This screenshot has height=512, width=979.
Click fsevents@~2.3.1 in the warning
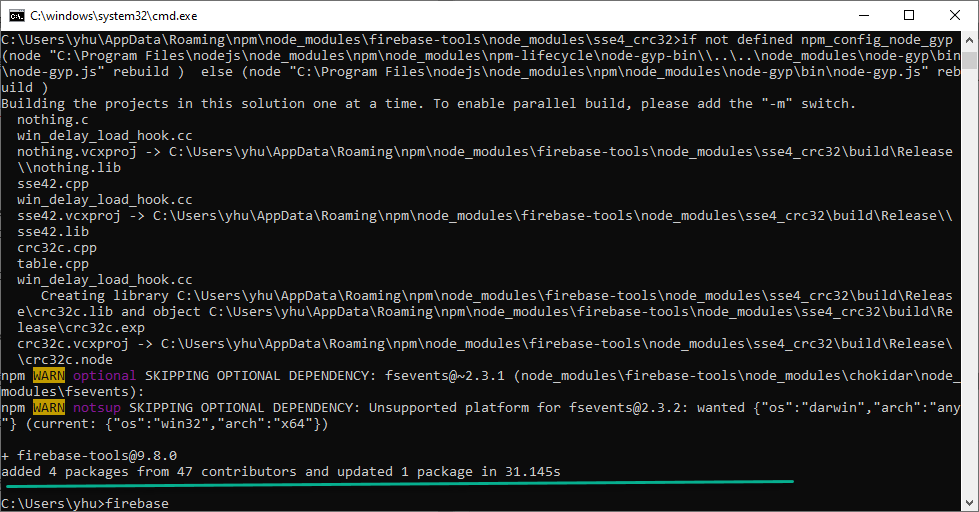(445, 376)
